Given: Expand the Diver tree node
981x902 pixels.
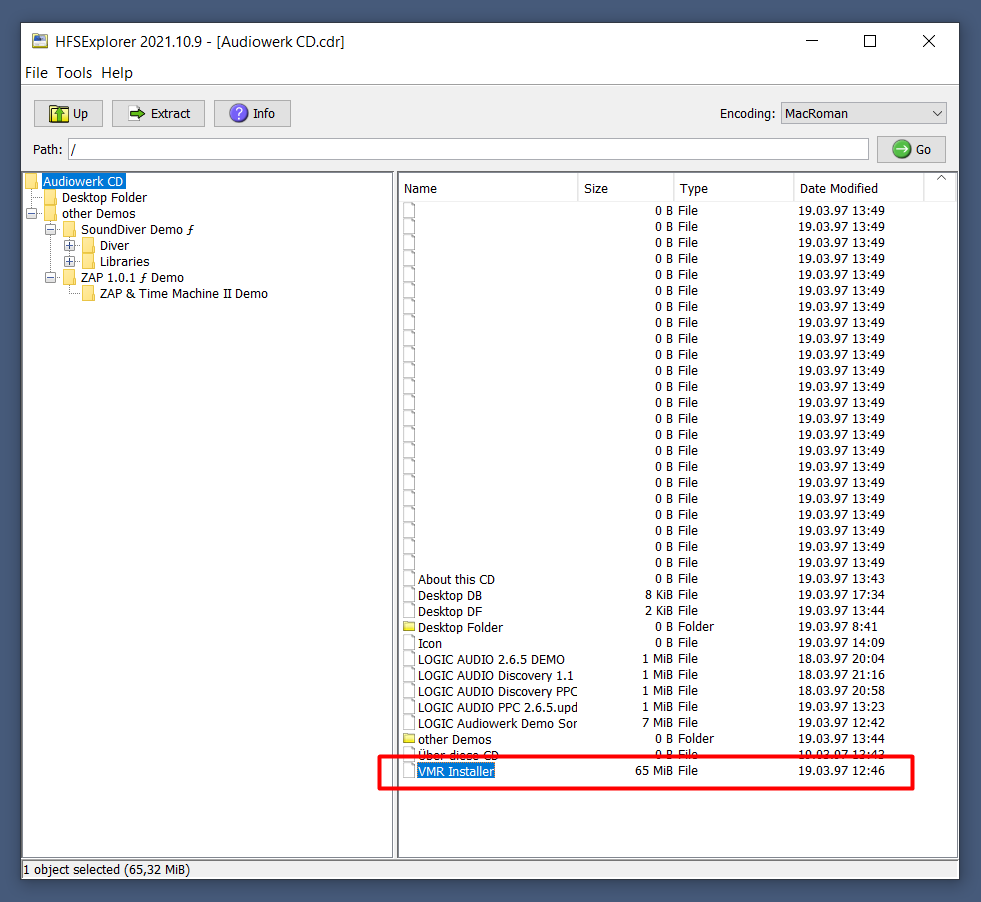Looking at the screenshot, I should pyautogui.click(x=70, y=245).
